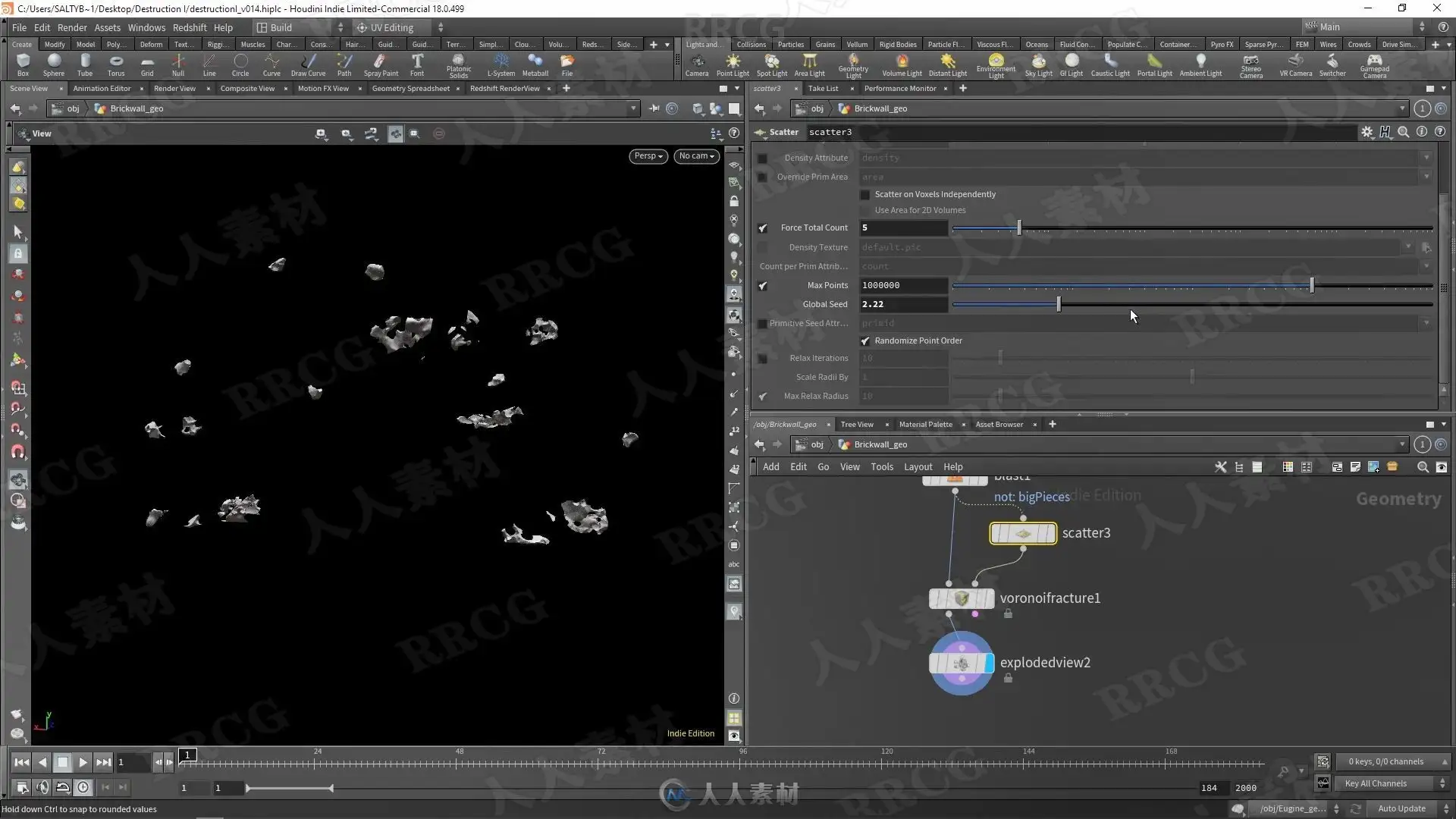1456x819 pixels.
Task: Open the Persp viewport dropdown
Action: coord(648,156)
